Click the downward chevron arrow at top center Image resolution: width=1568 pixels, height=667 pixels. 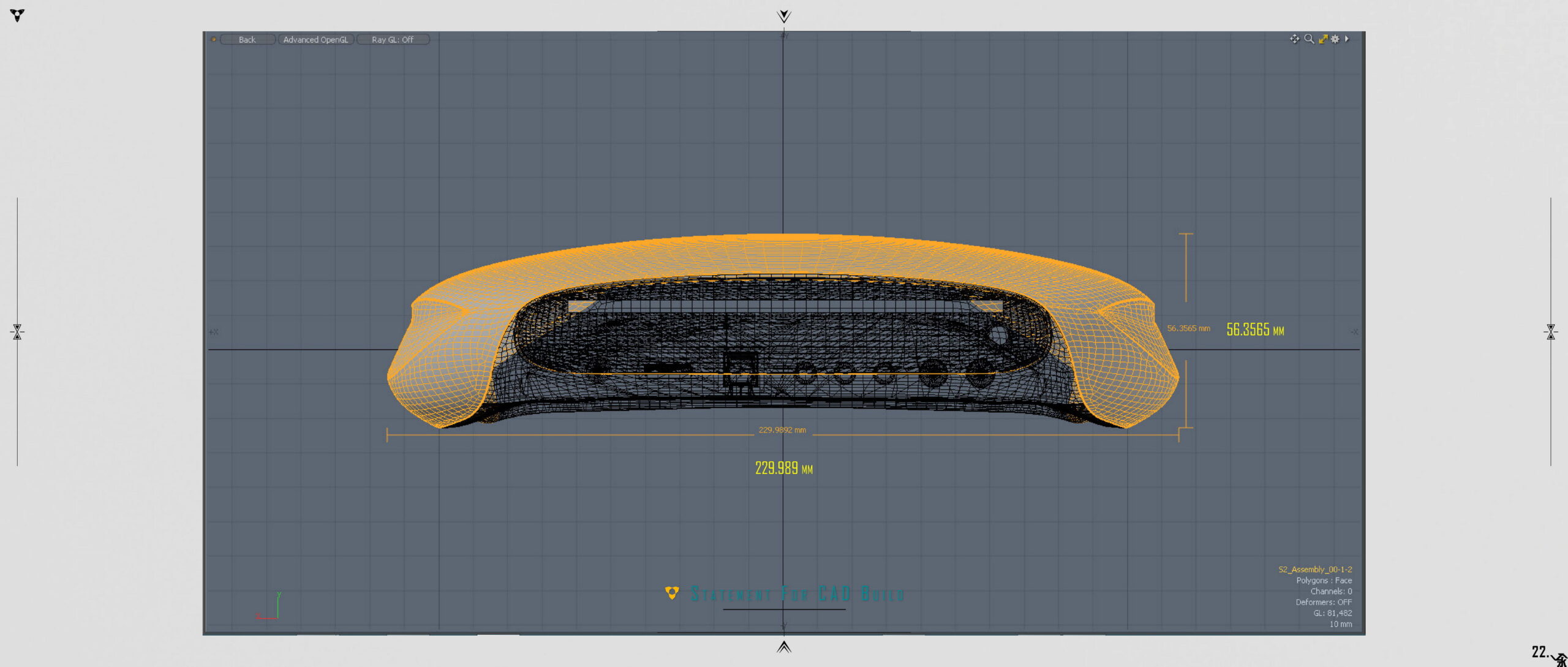pyautogui.click(x=784, y=17)
